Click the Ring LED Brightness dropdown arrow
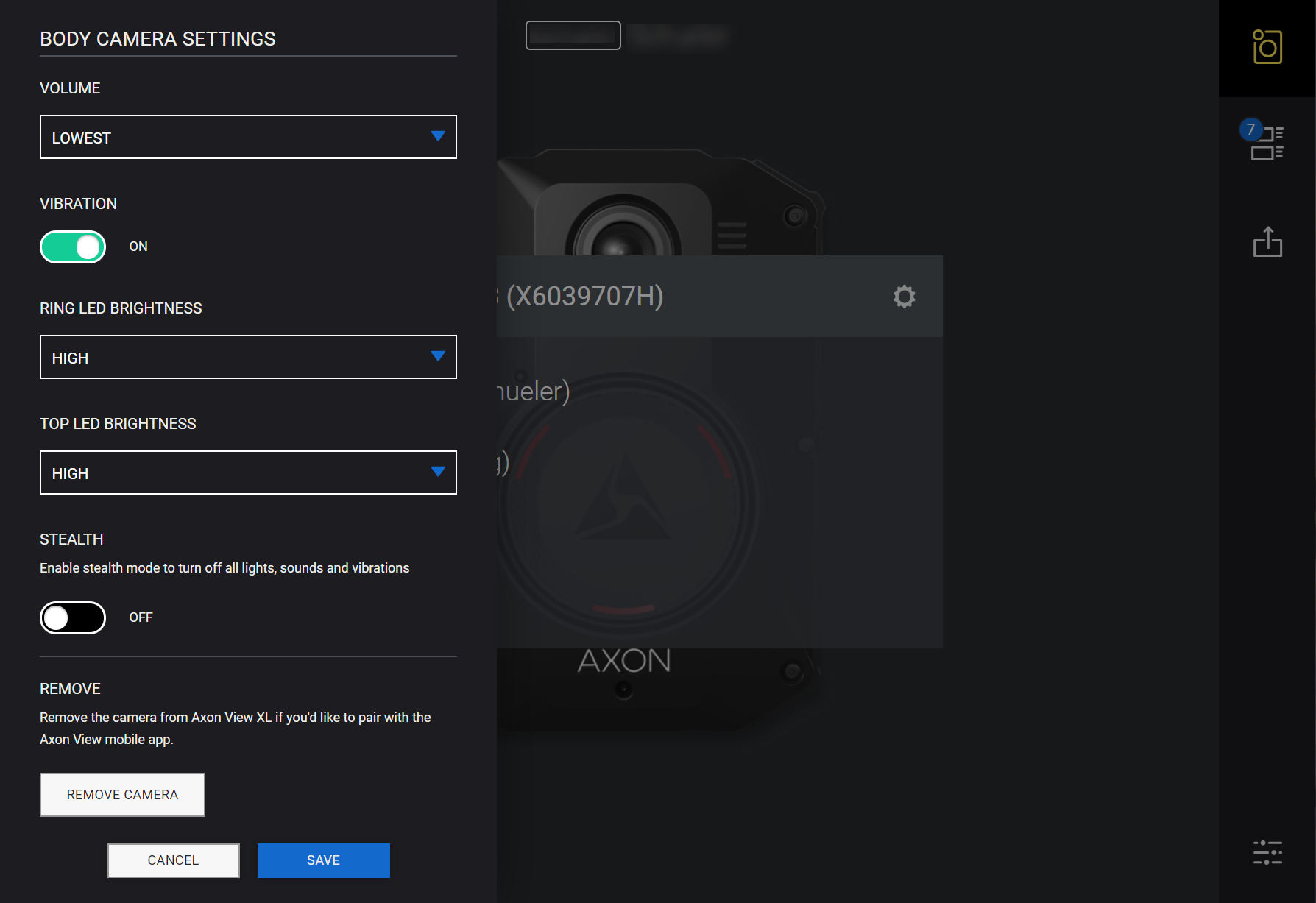The height and width of the screenshot is (903, 1316). 438,356
